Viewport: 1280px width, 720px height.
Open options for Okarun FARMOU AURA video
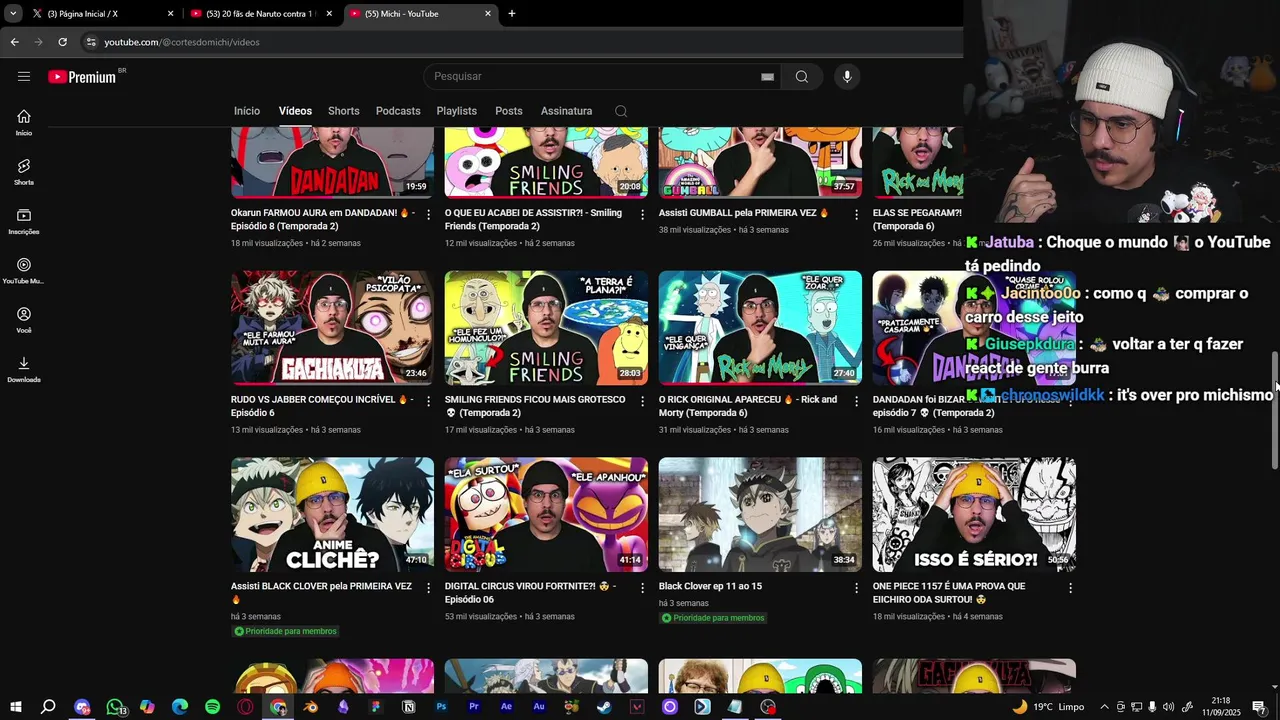[x=429, y=214]
